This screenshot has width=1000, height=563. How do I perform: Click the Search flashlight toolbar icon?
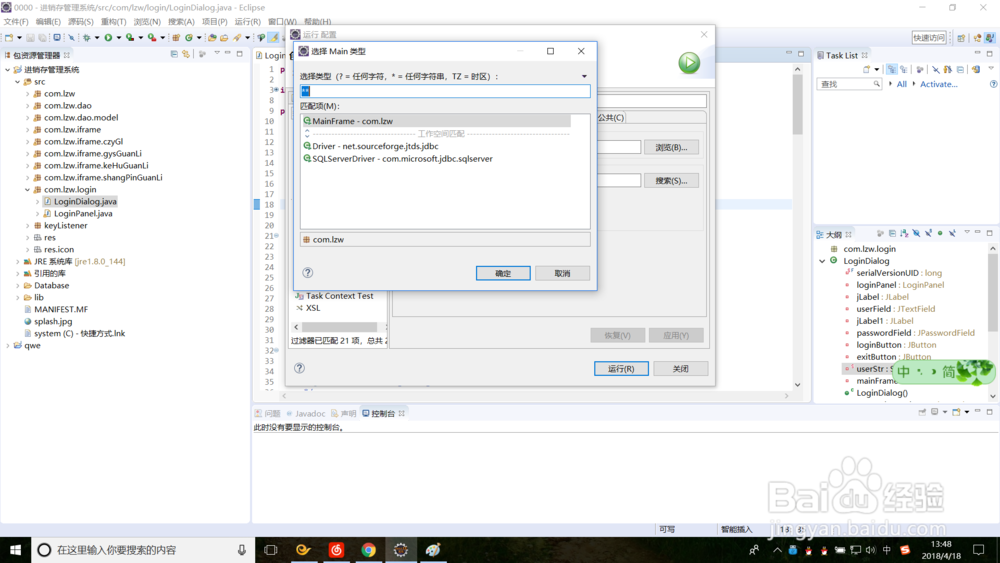point(237,38)
